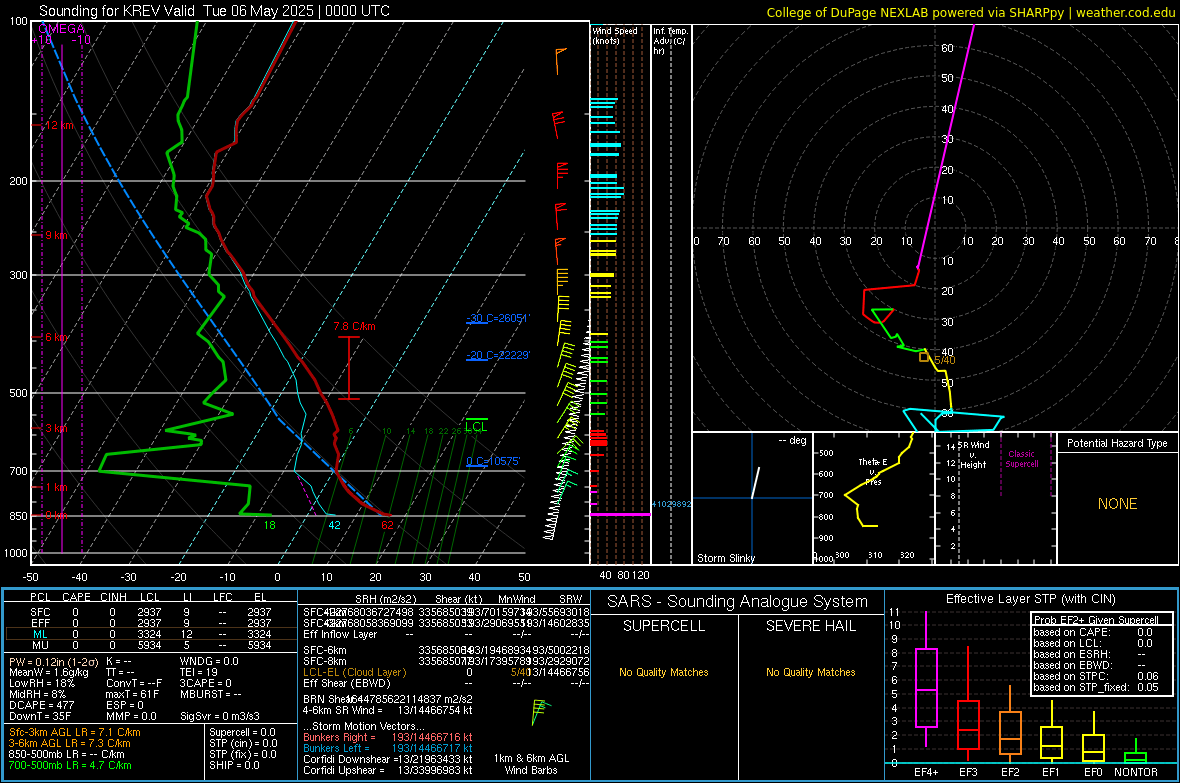Click the 'Eff Inflow Layer' row
Image resolution: width=1180 pixels, height=783 pixels.
tap(446, 634)
